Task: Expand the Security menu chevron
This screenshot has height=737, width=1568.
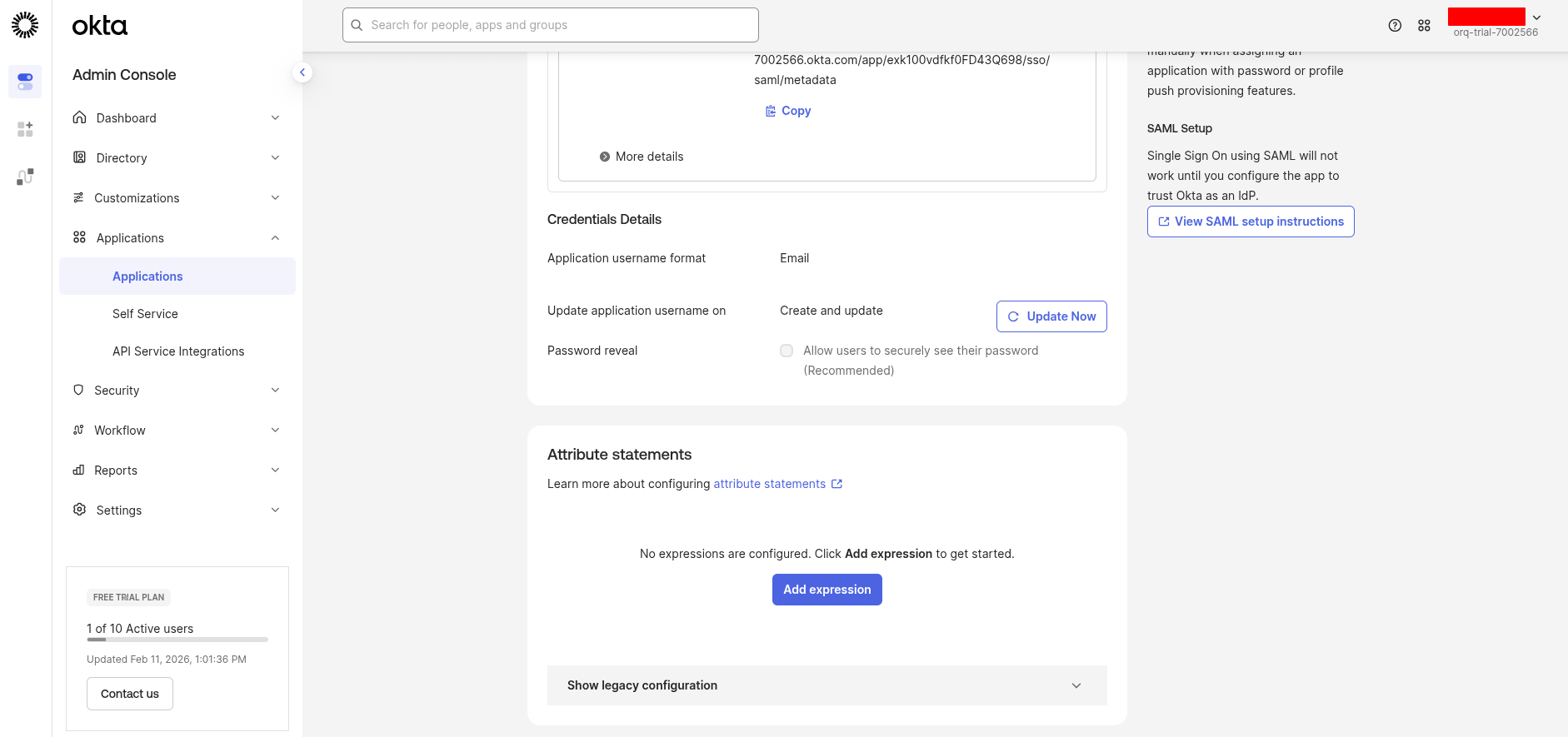Action: click(x=275, y=390)
